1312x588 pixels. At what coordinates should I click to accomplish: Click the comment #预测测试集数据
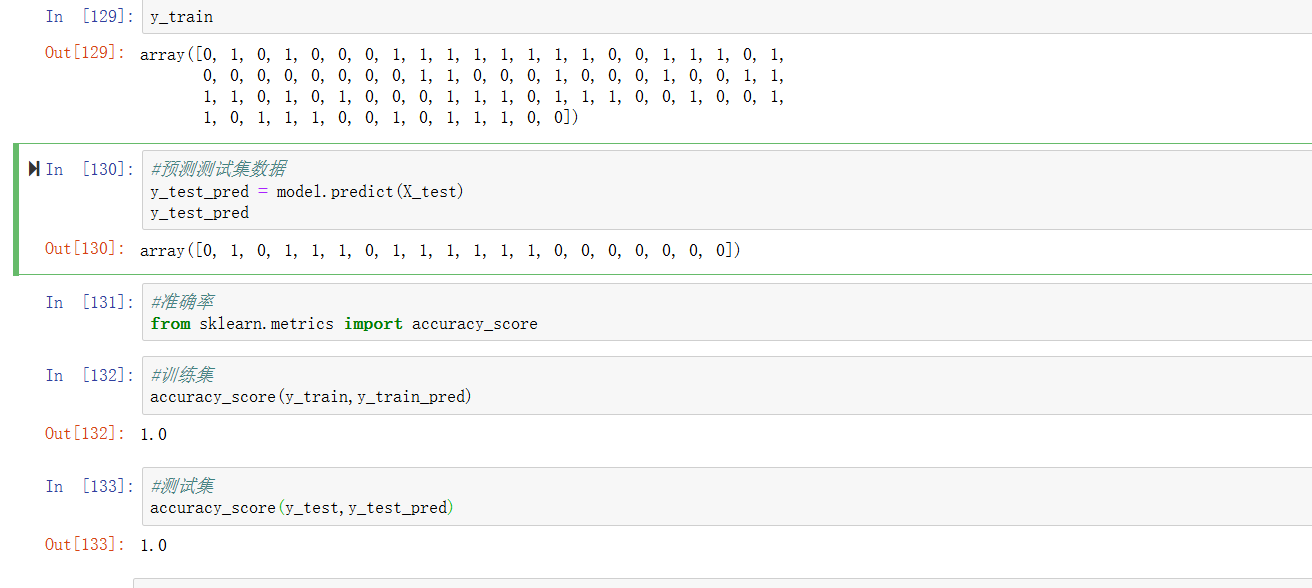coord(218,169)
